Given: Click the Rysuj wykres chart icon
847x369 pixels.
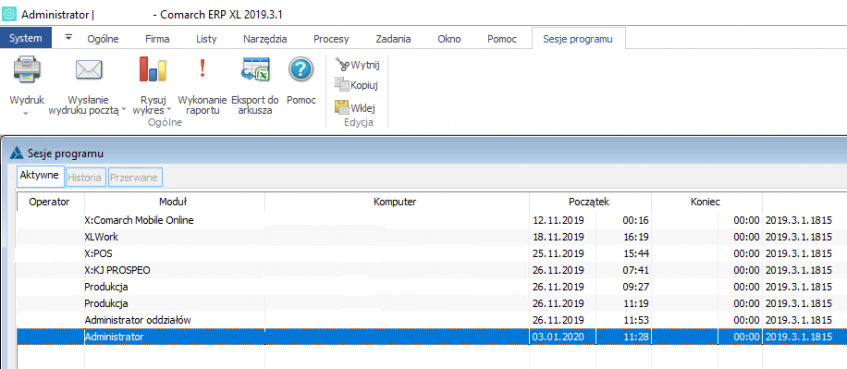Looking at the screenshot, I should pos(153,69).
